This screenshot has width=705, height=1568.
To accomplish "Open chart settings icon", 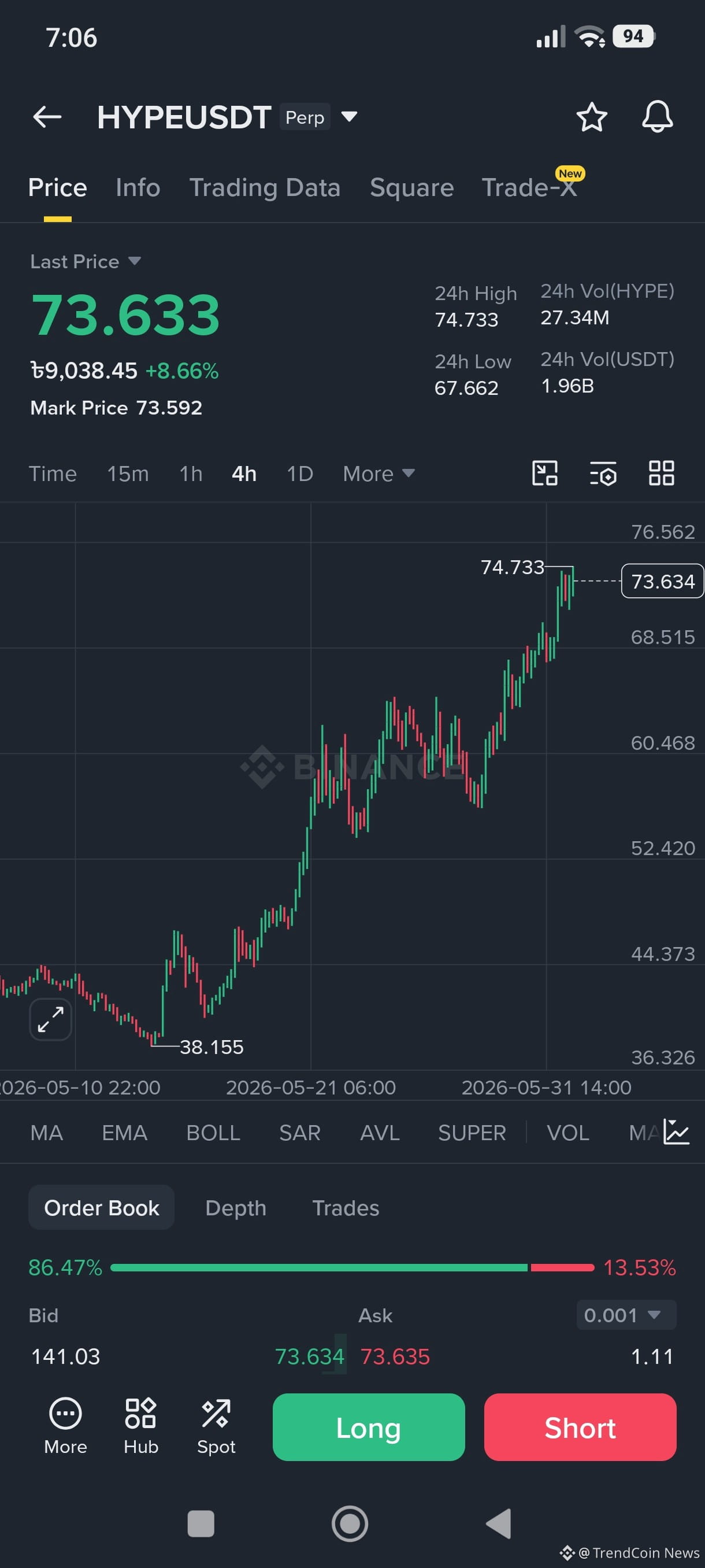I will tap(603, 474).
